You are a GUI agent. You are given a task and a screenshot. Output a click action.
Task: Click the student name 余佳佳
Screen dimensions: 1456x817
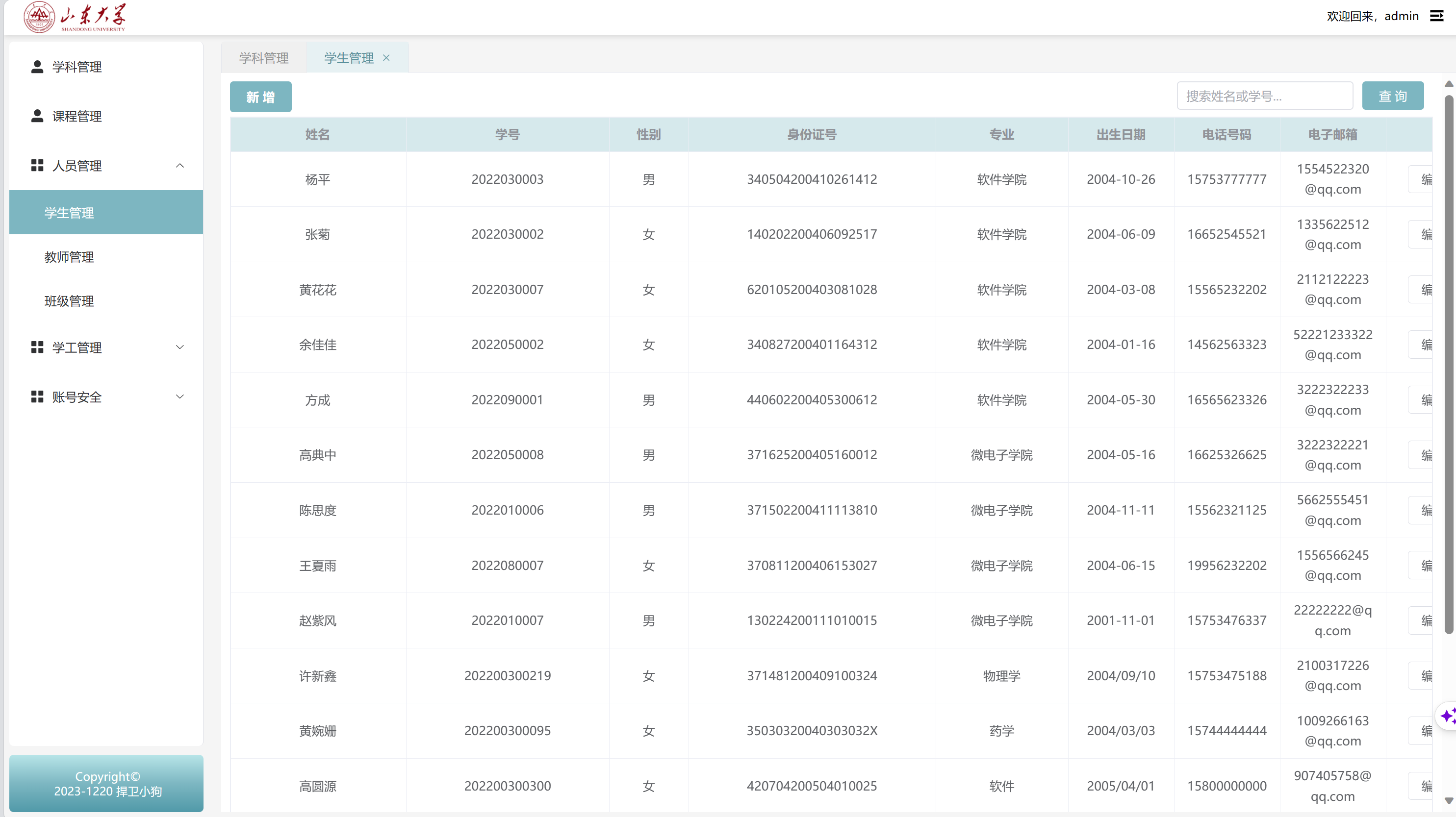pyautogui.click(x=318, y=345)
